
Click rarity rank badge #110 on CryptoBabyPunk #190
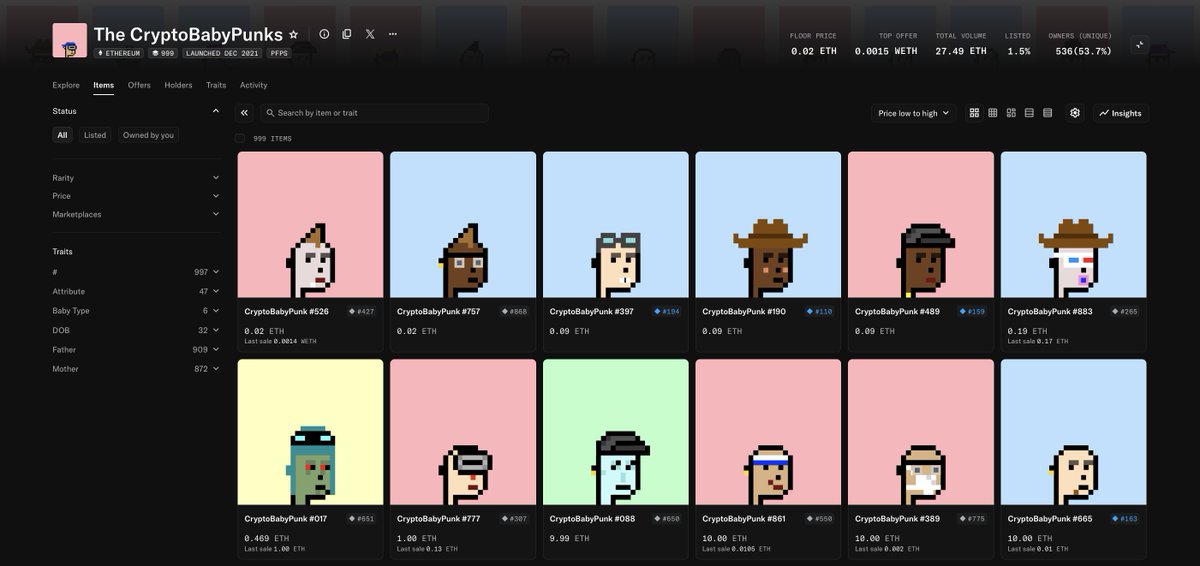coord(820,312)
